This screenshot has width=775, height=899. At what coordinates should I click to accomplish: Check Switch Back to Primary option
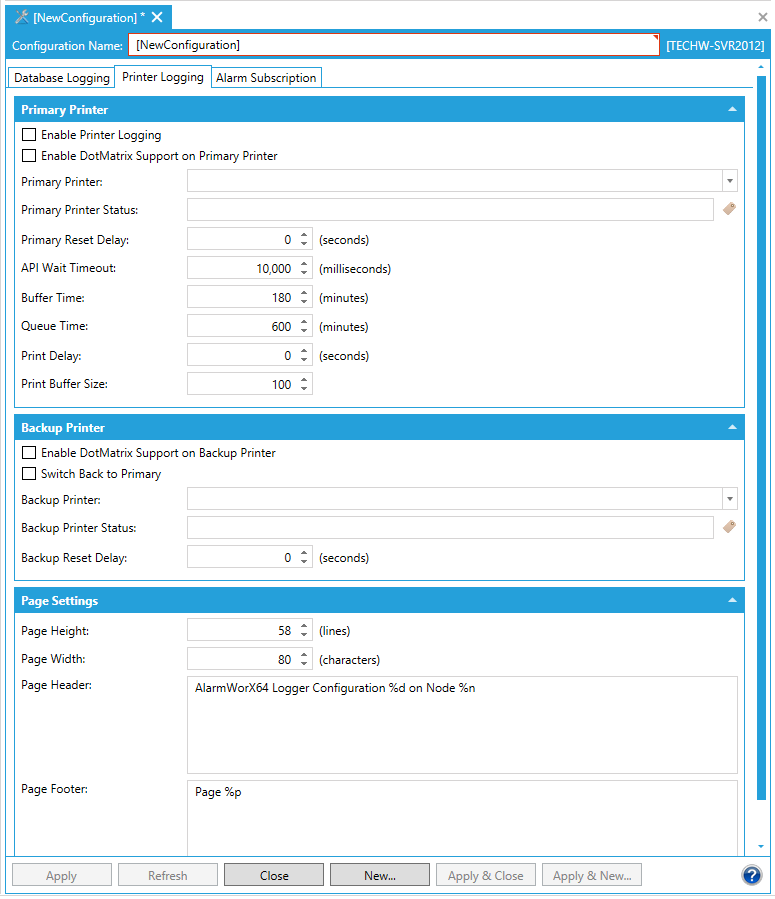[29, 474]
